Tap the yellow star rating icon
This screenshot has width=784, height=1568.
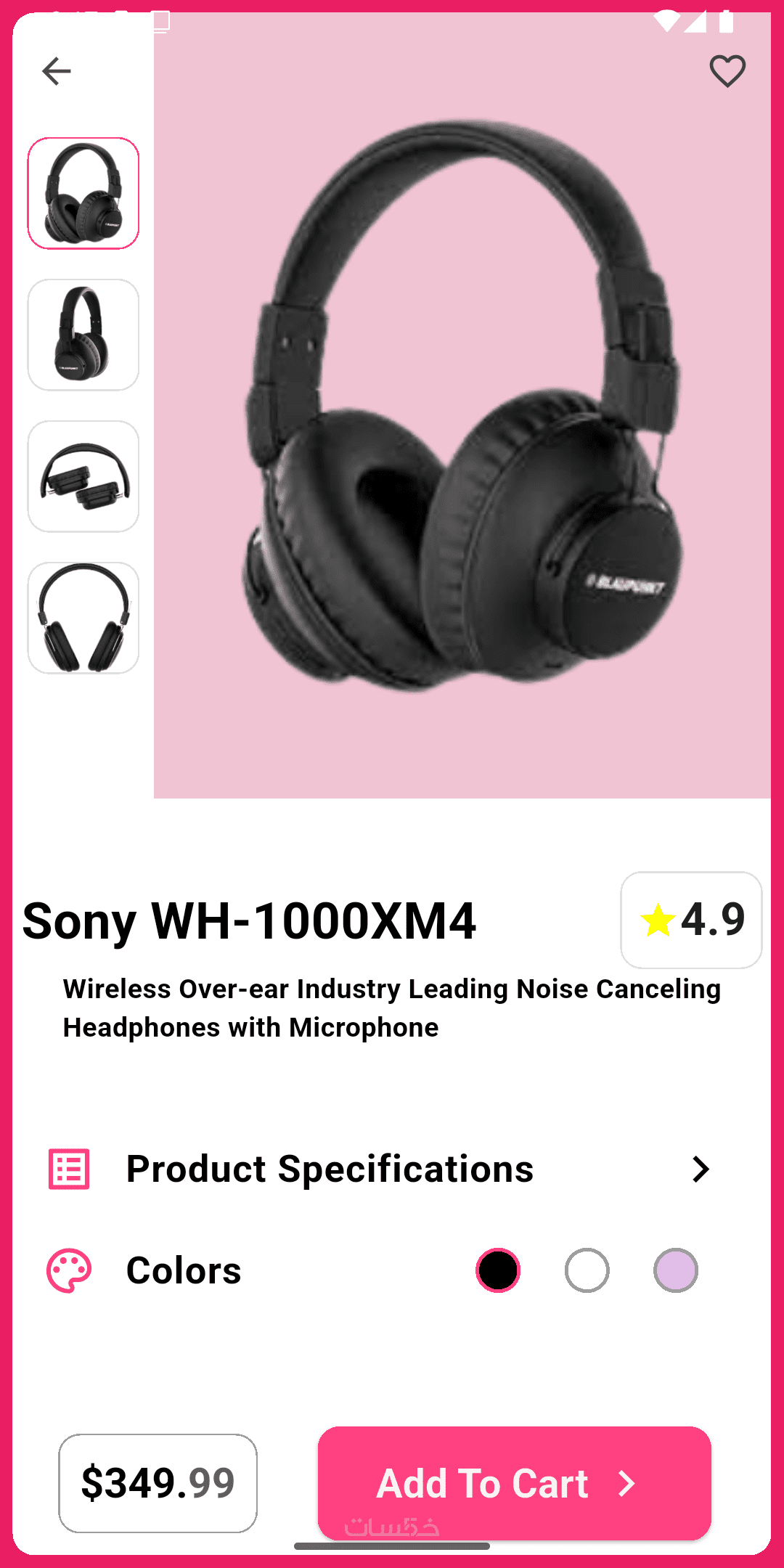pos(658,920)
